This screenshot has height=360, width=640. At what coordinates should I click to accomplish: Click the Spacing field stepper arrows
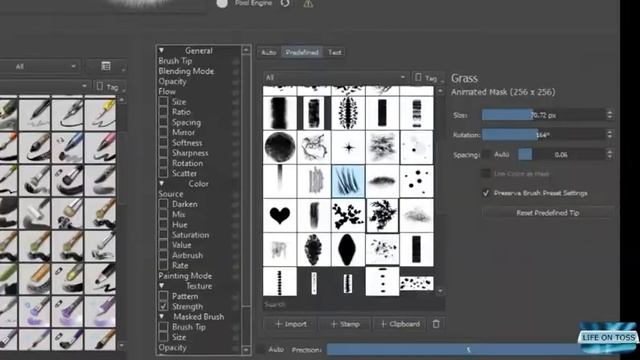tap(610, 154)
